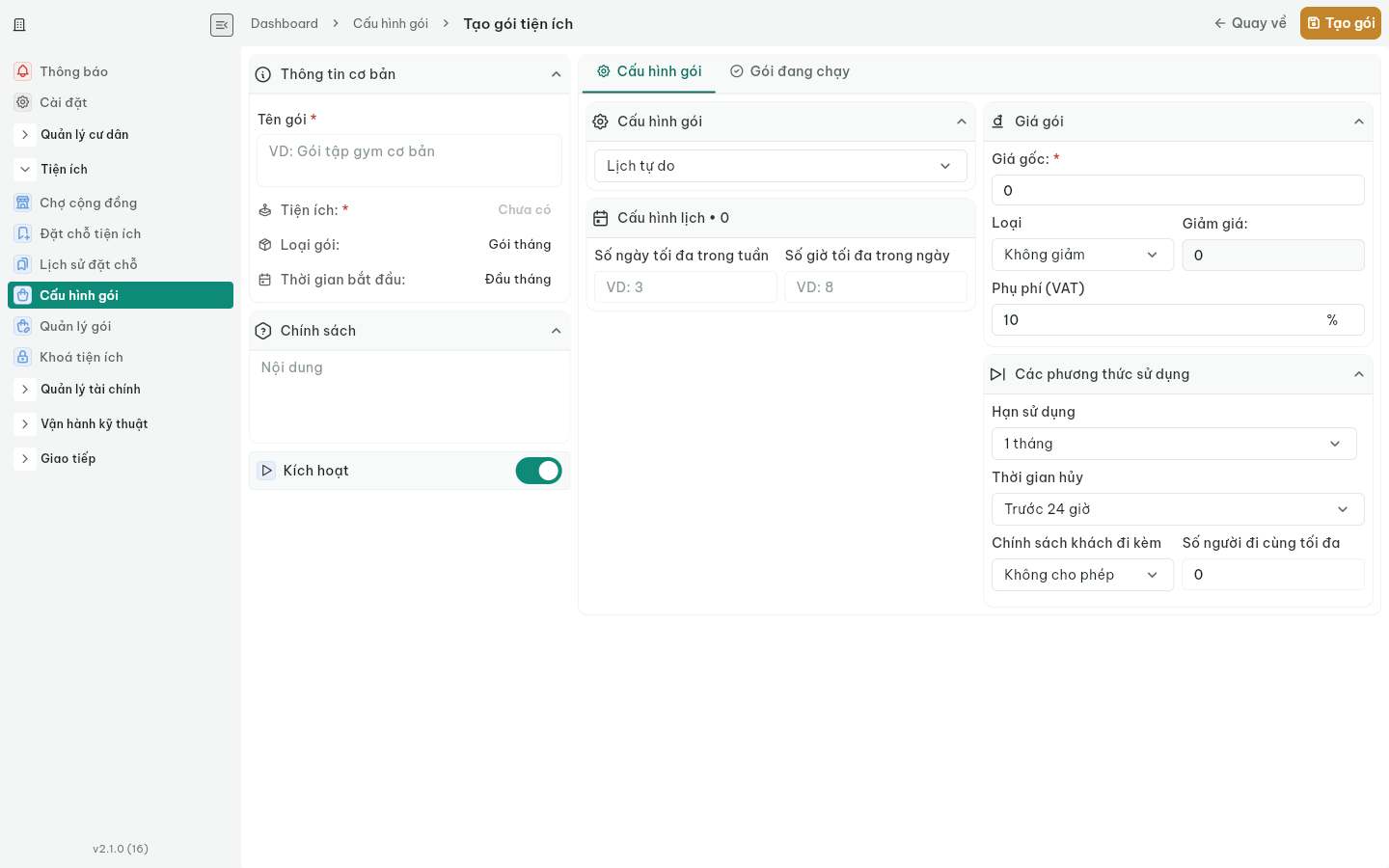Click the Cấu hình gói sidebar icon
1389x868 pixels.
point(23,295)
